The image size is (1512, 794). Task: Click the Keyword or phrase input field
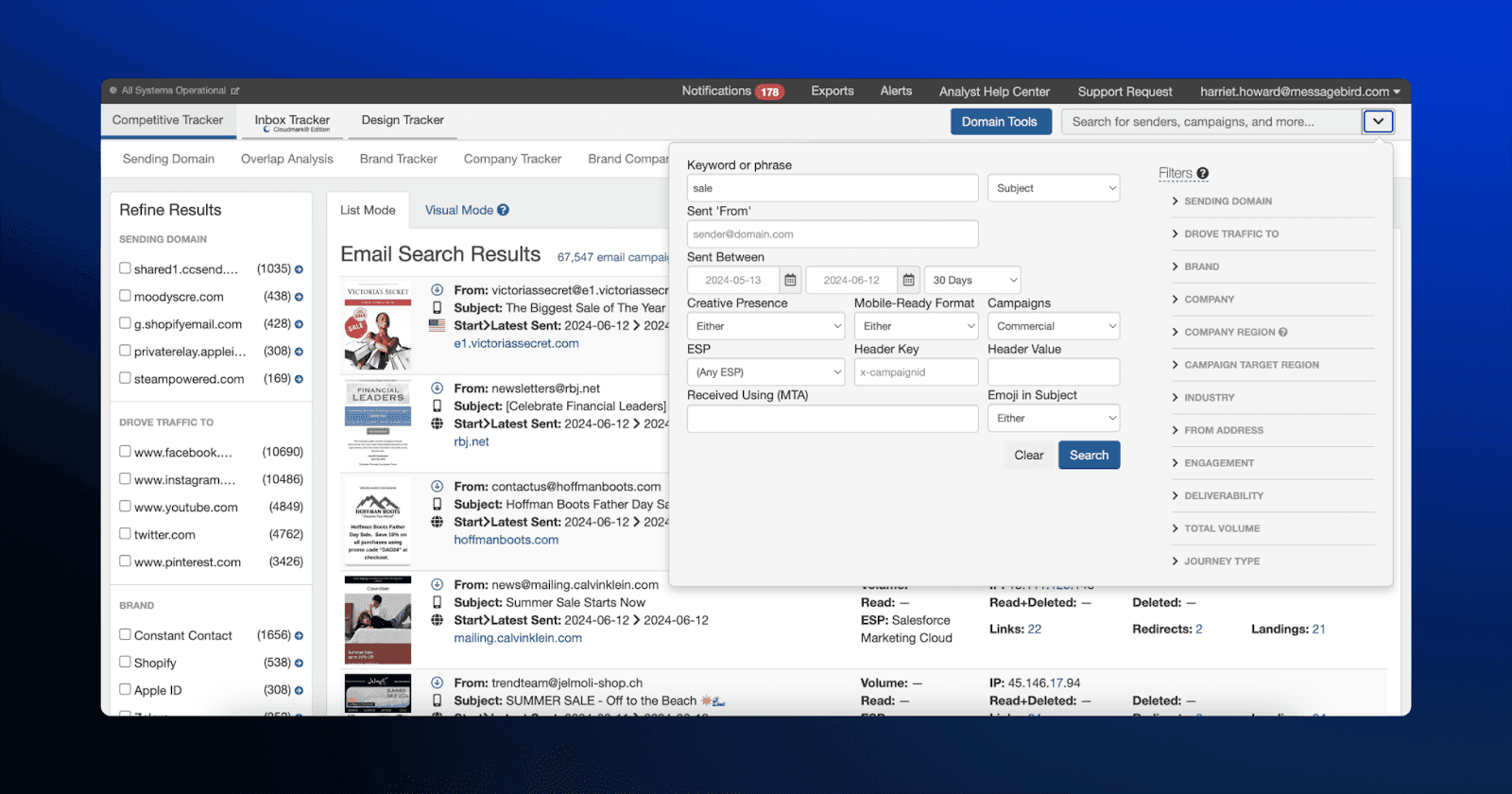833,188
